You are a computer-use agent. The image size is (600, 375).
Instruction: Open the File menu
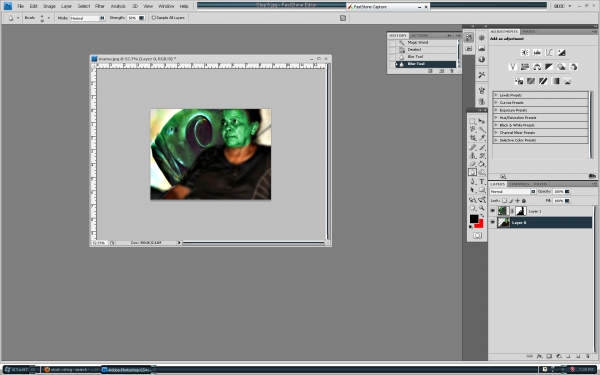point(21,6)
